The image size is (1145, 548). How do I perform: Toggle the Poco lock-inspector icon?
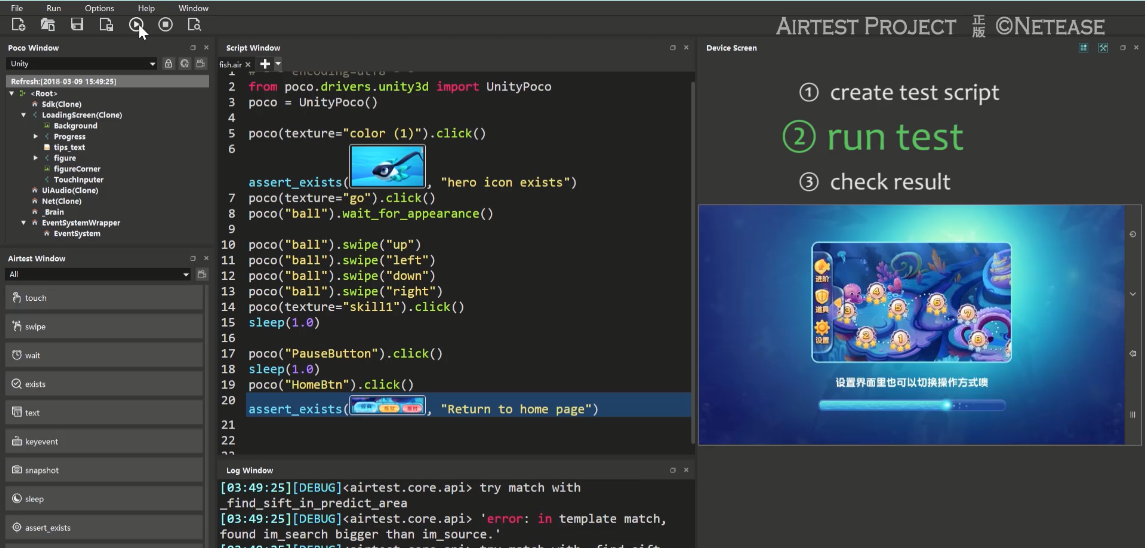click(x=169, y=64)
